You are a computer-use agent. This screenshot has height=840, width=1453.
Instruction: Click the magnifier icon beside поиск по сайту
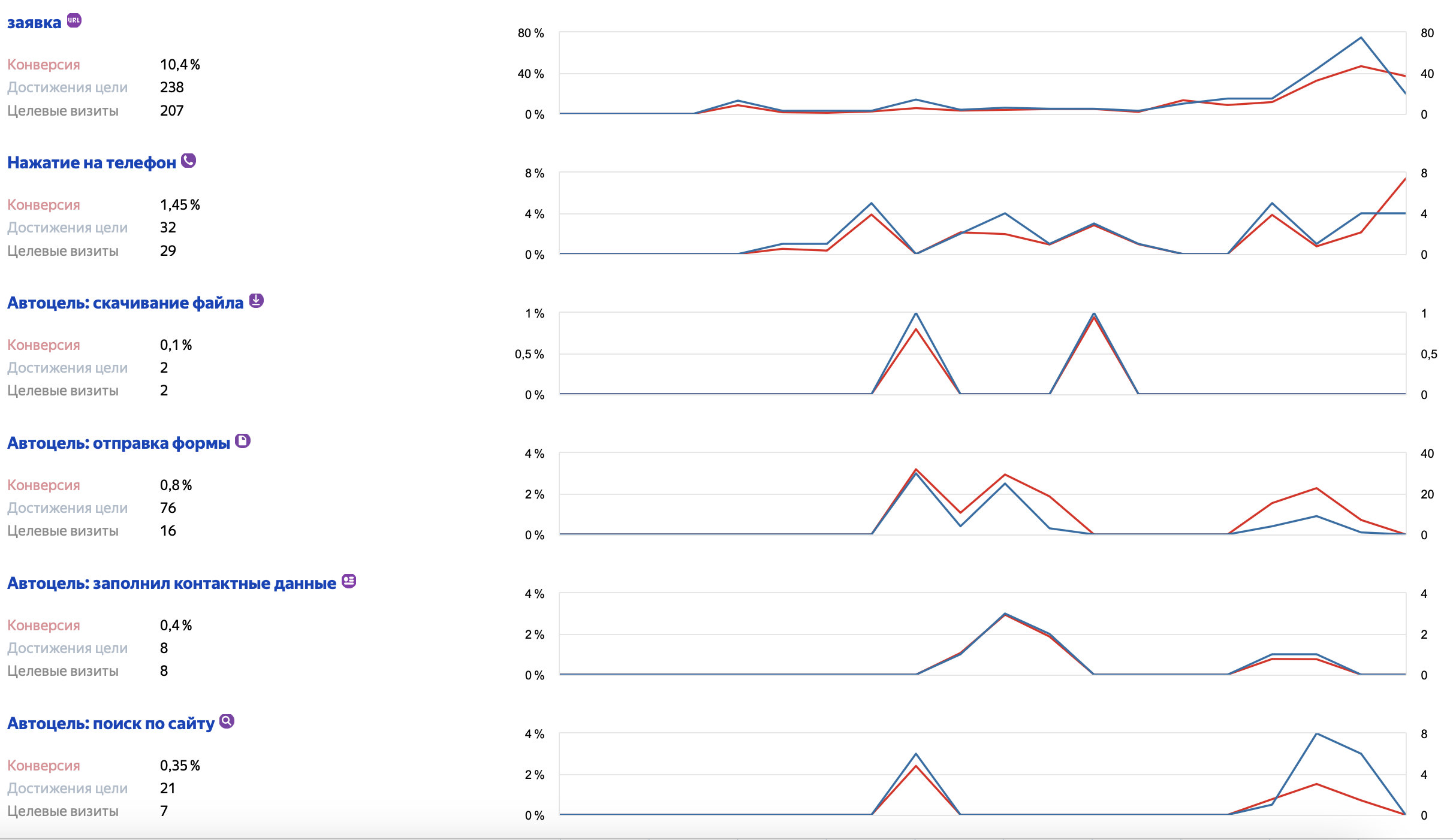227,721
